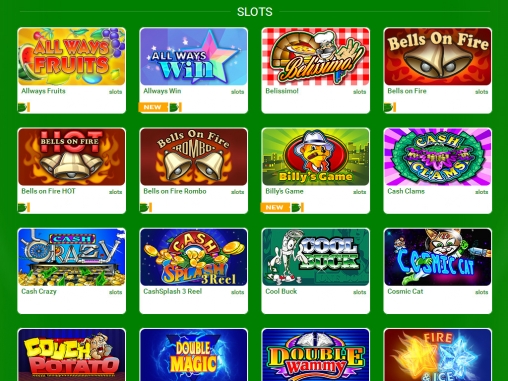The image size is (508, 381).
Task: Click the slots tag beside Cash Clams
Action: [481, 192]
